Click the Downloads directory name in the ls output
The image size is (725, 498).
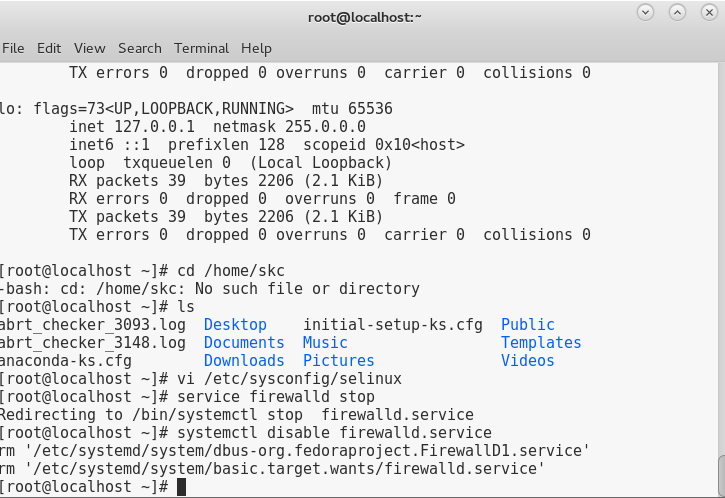coord(244,361)
